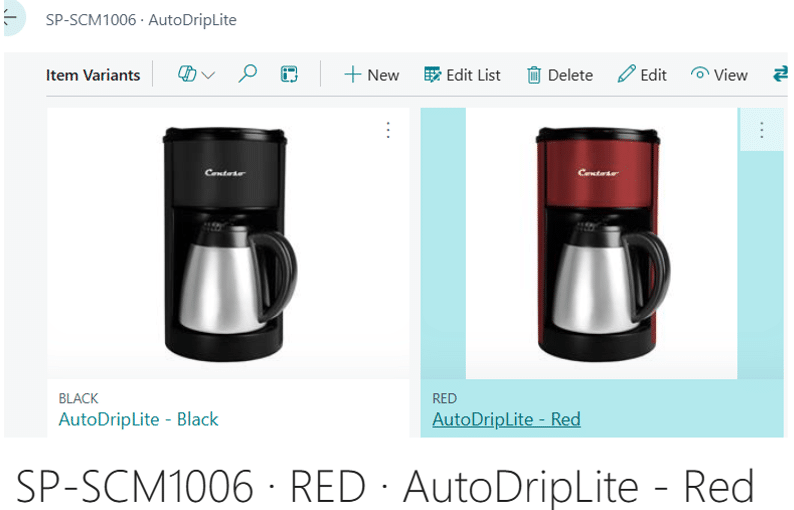Click the BLACK variant code label
The width and height of the screenshot is (794, 510).
tap(78, 399)
